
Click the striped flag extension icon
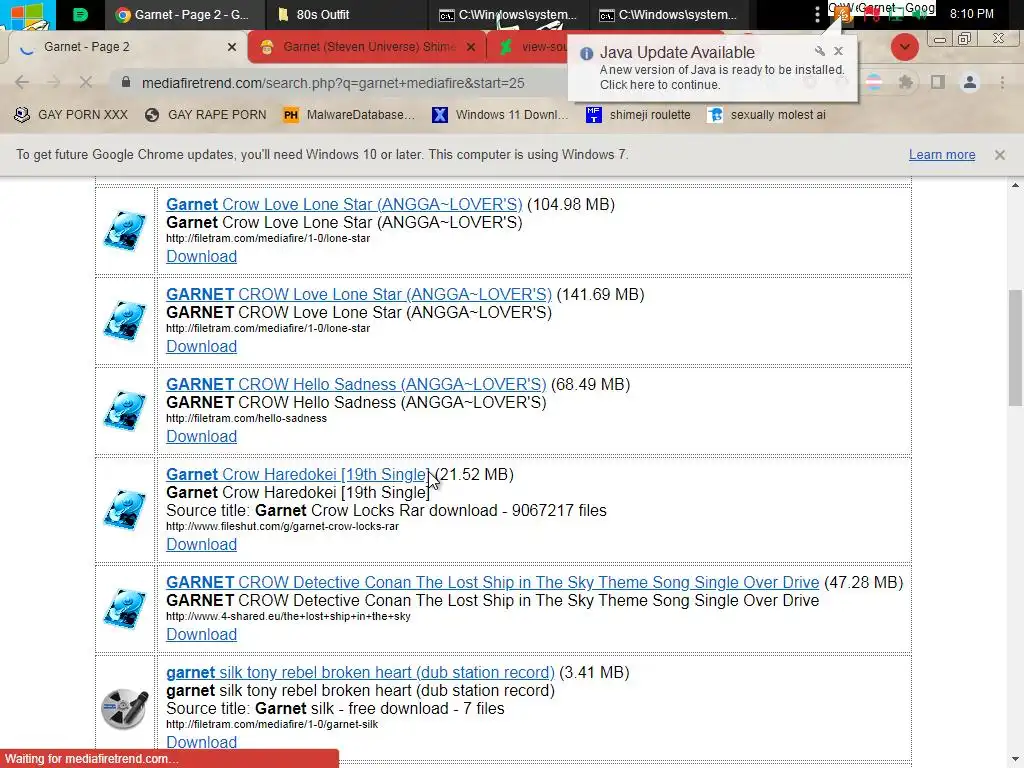pos(874,82)
